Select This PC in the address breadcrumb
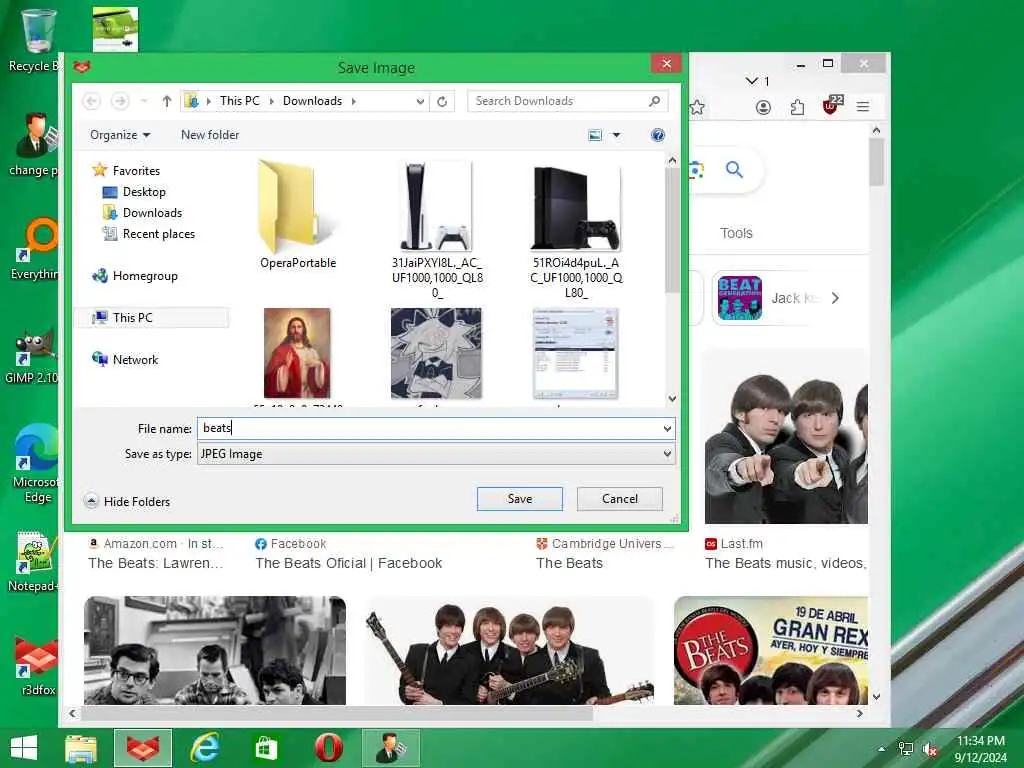The height and width of the screenshot is (768, 1024). [x=240, y=101]
